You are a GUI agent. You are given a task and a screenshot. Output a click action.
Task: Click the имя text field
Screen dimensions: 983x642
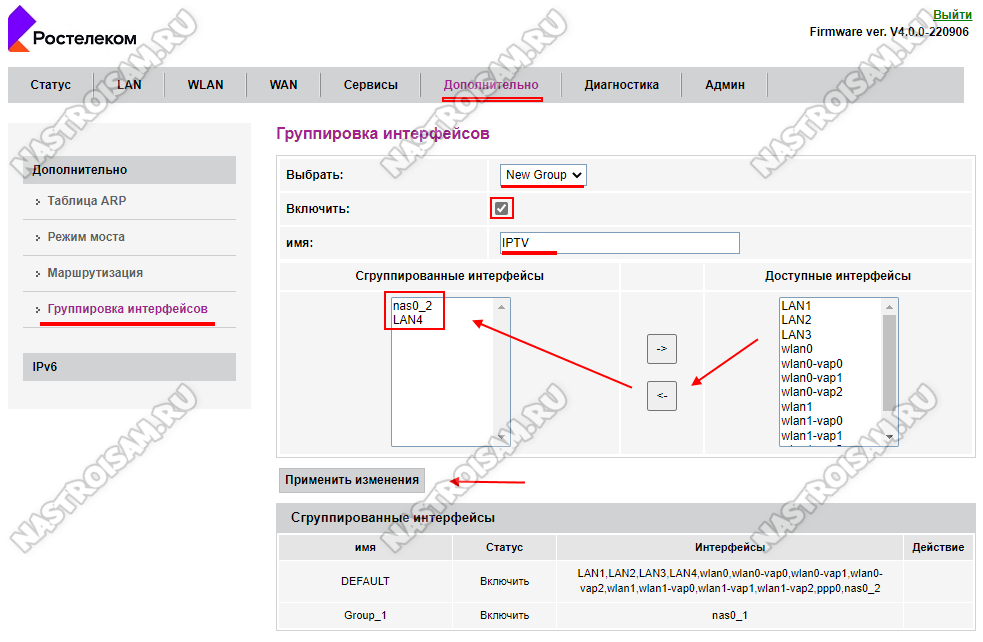tap(619, 243)
